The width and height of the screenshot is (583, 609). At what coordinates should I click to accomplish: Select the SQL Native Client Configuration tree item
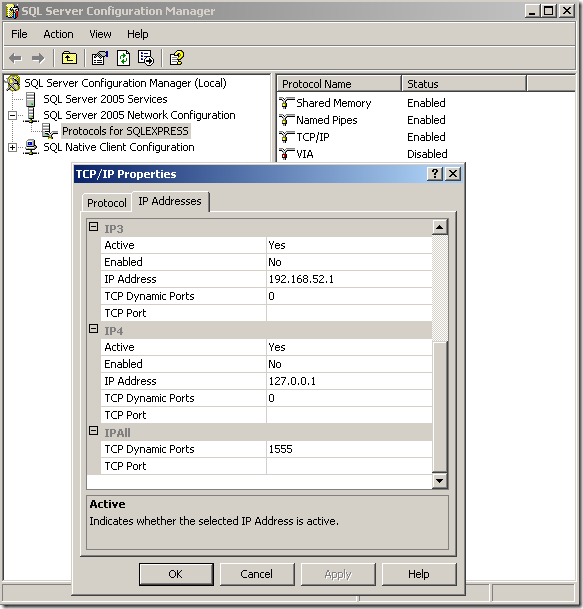pos(119,148)
